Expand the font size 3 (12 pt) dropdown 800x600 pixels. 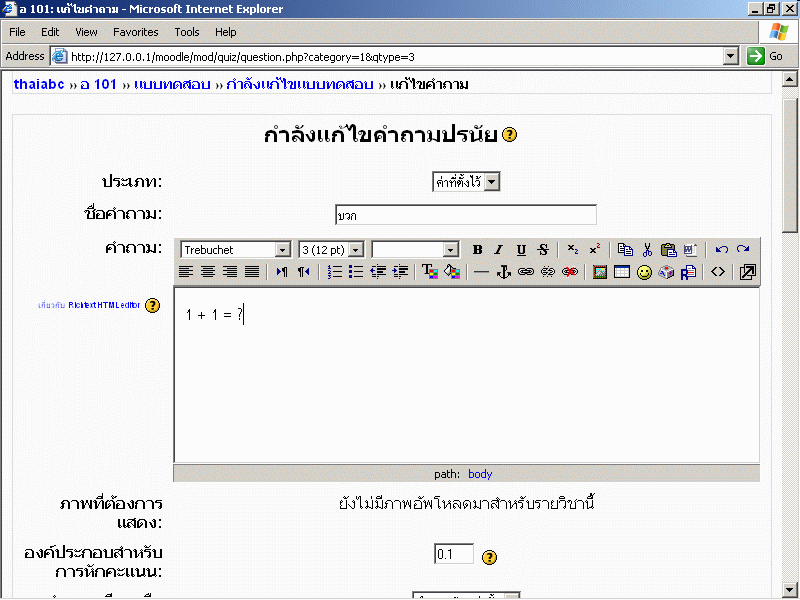coord(355,250)
